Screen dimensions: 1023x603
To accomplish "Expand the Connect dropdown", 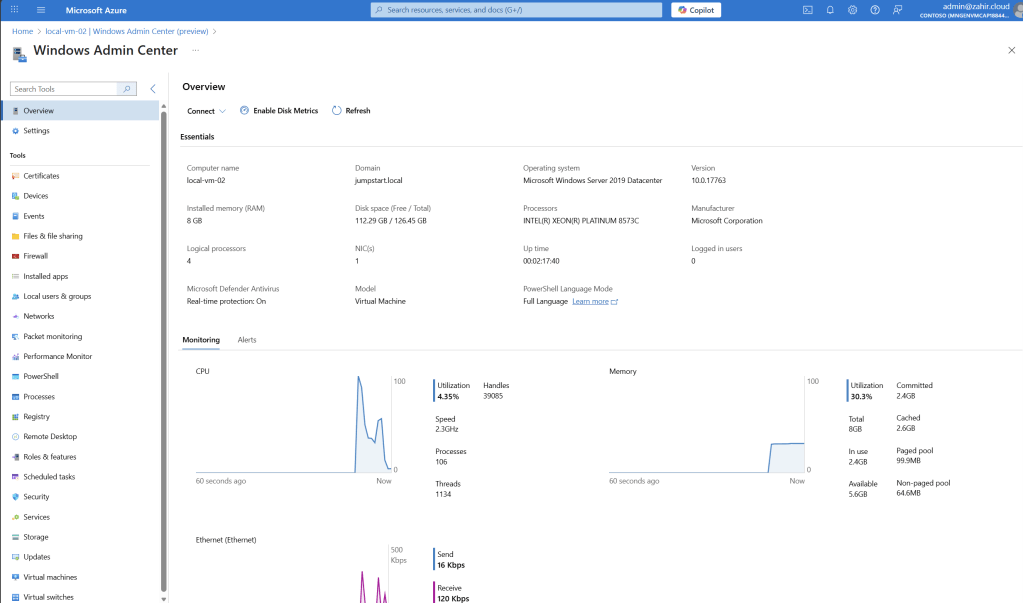I will [x=206, y=111].
